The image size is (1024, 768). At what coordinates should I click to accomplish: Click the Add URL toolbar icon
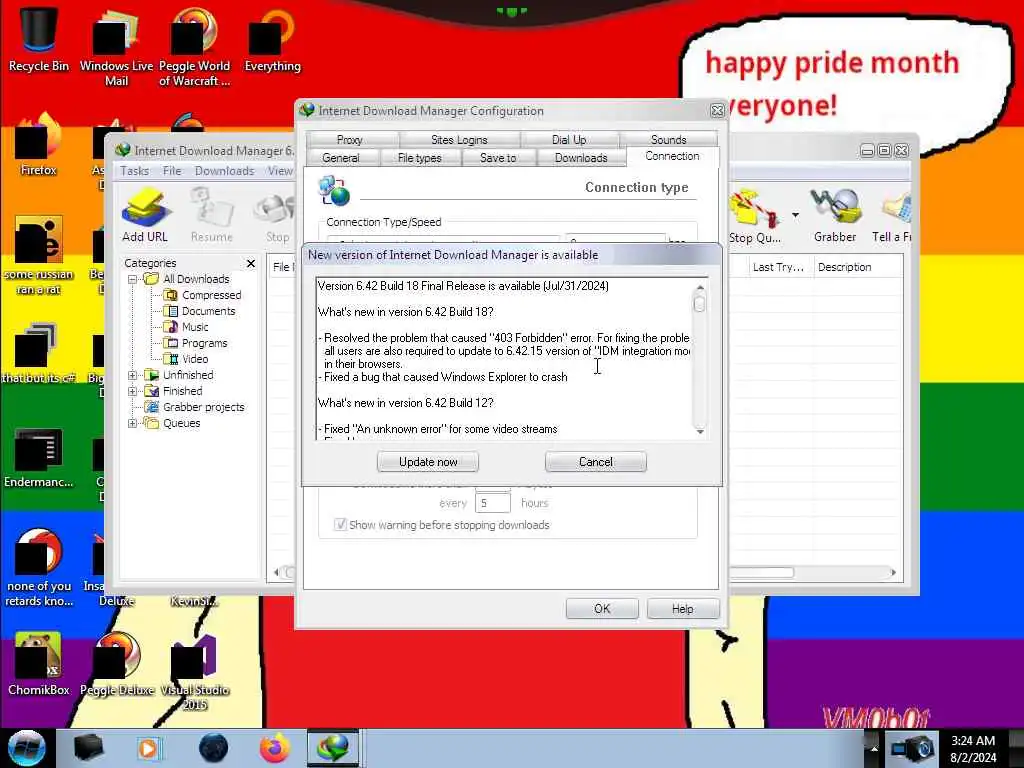tap(144, 215)
